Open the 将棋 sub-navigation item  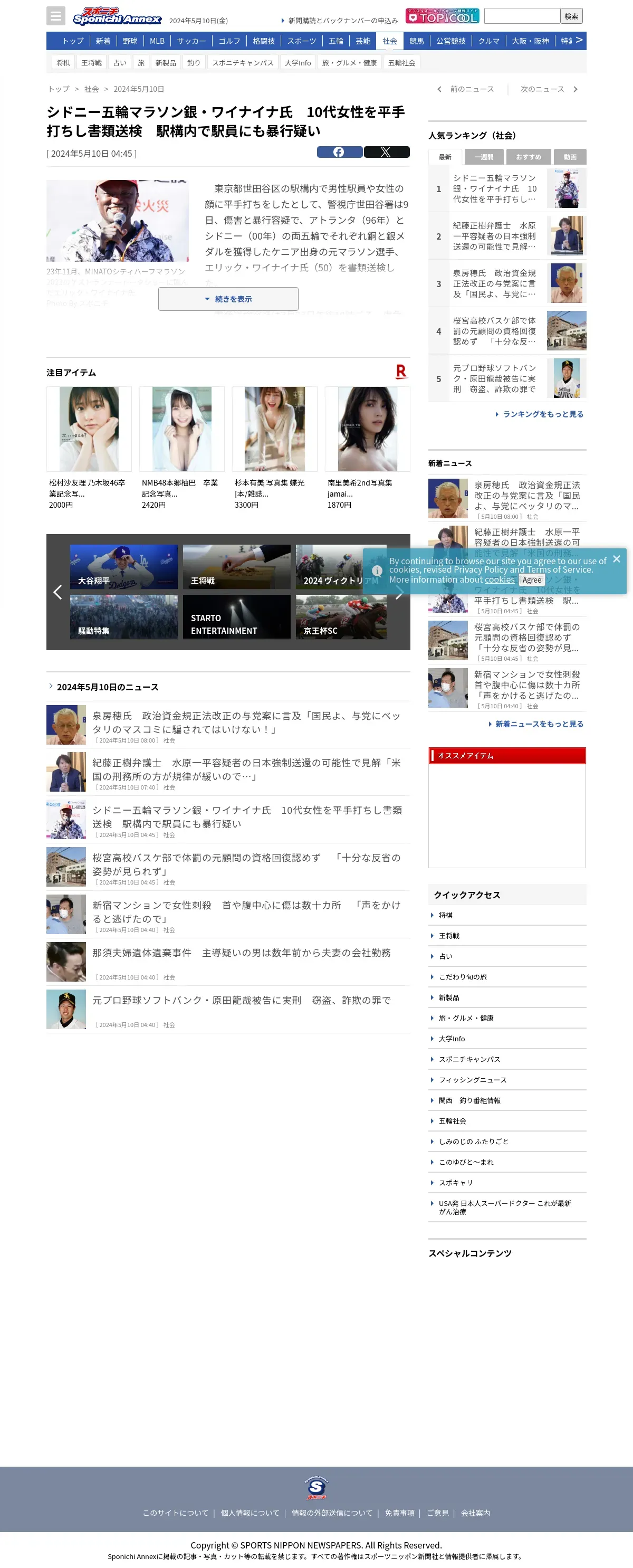click(x=63, y=63)
